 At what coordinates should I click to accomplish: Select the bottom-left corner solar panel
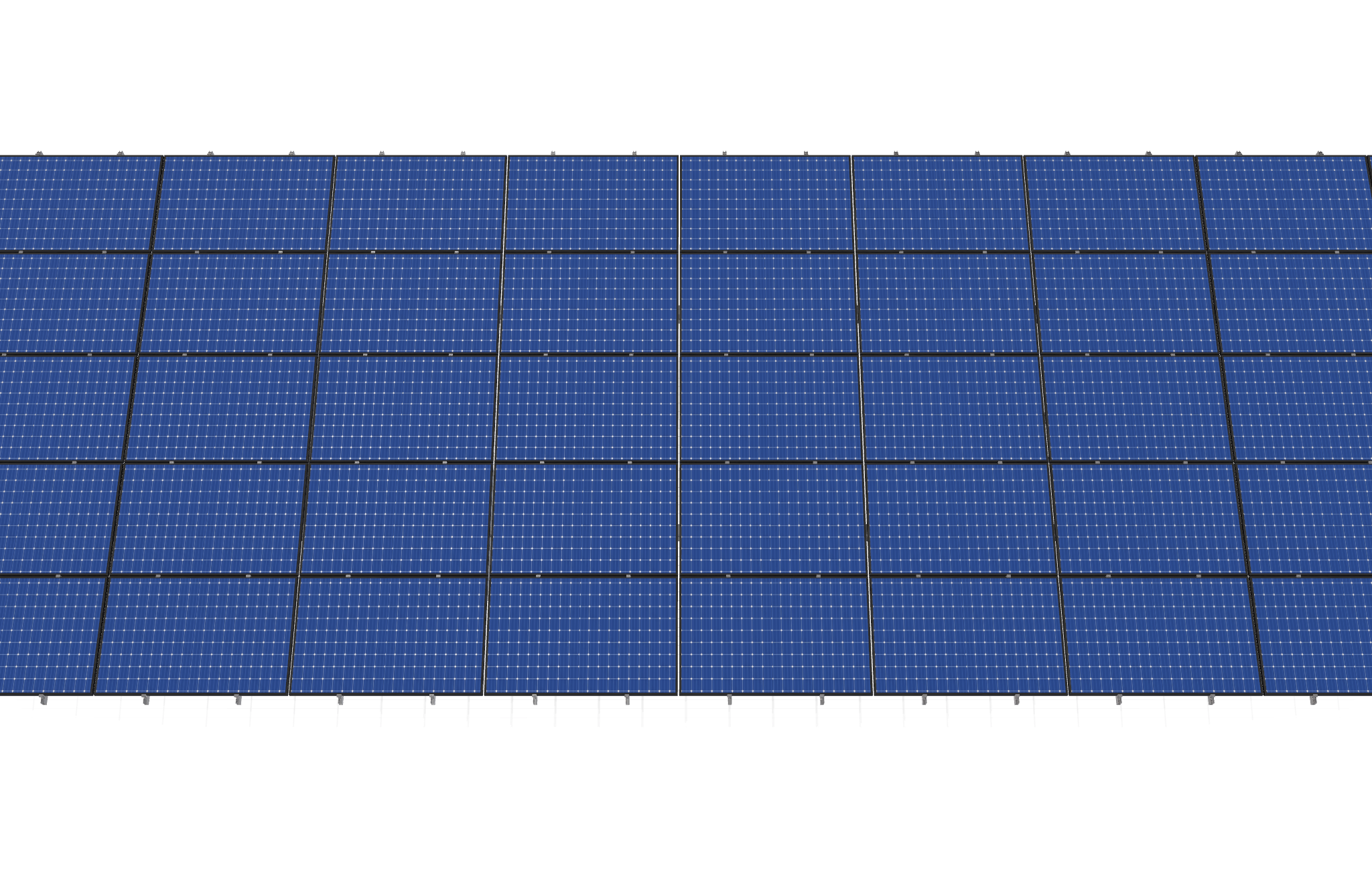(x=50, y=636)
